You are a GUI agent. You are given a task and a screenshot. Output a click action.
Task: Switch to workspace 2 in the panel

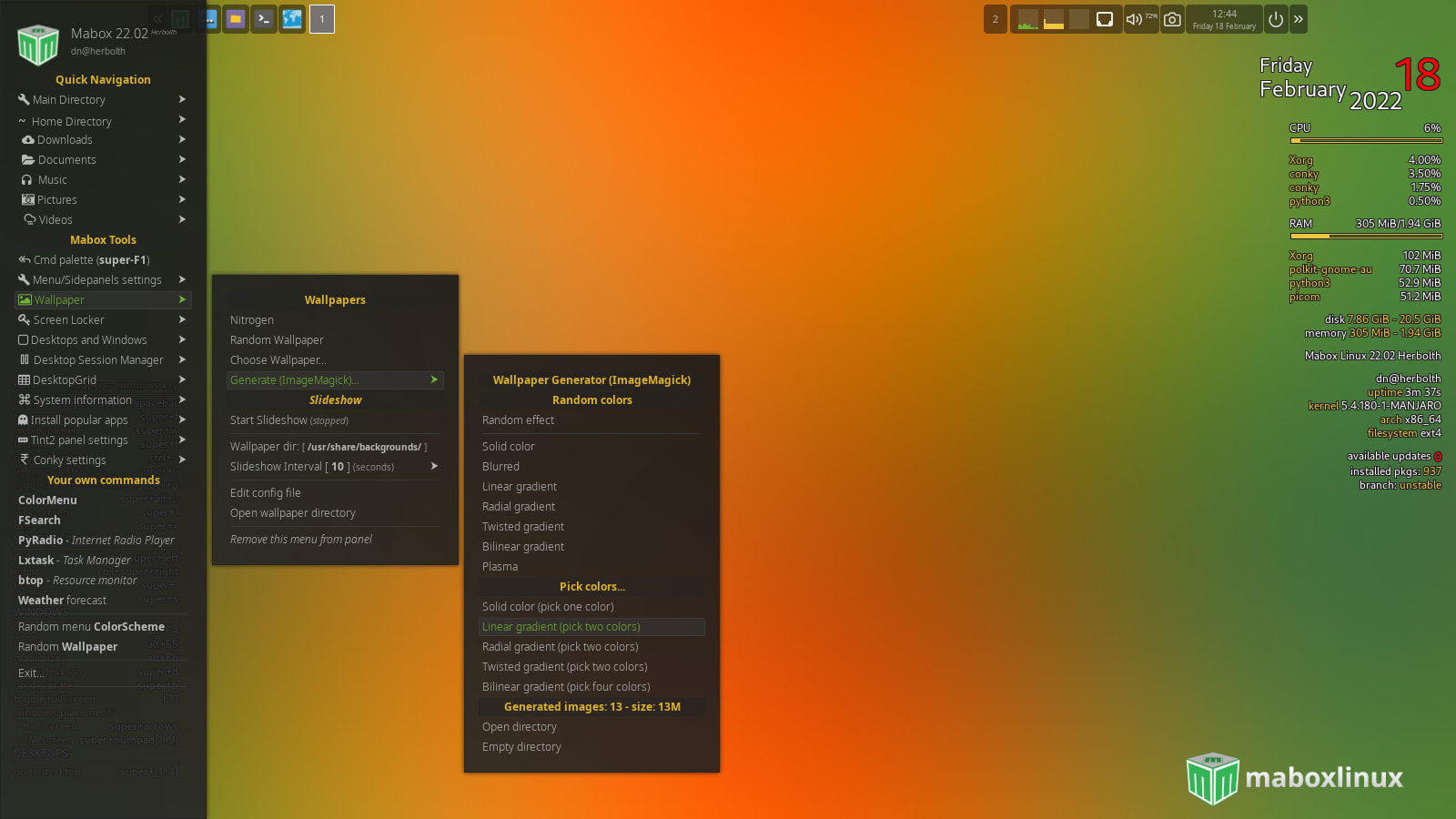coord(995,19)
